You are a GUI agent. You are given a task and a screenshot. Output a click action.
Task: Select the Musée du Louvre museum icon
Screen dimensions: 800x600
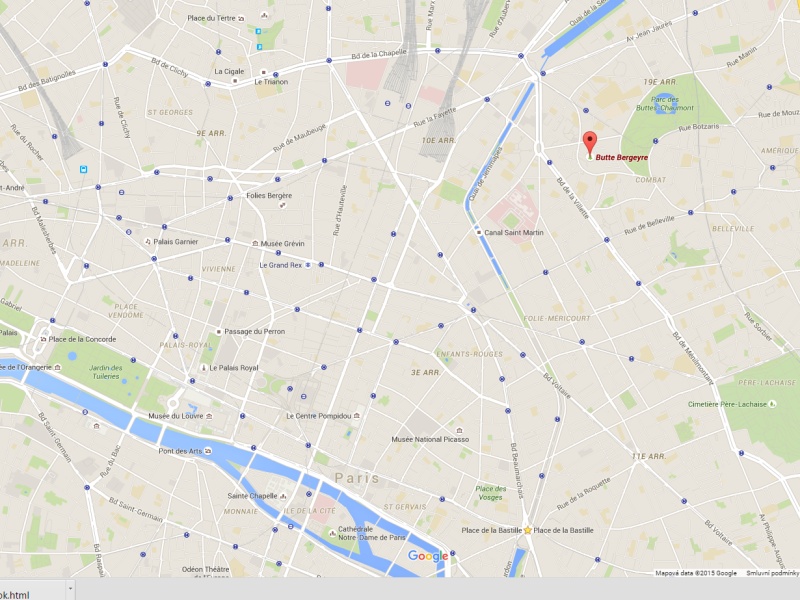(209, 416)
